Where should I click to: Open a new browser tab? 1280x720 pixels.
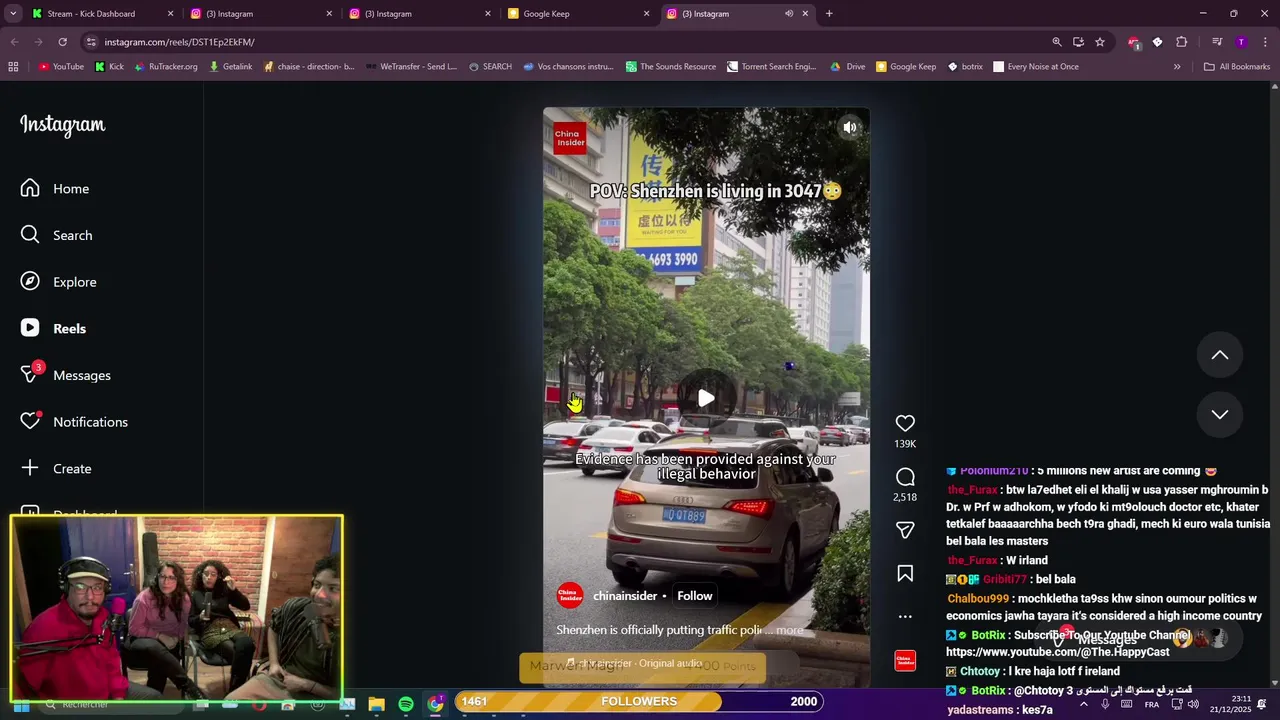[x=829, y=14]
